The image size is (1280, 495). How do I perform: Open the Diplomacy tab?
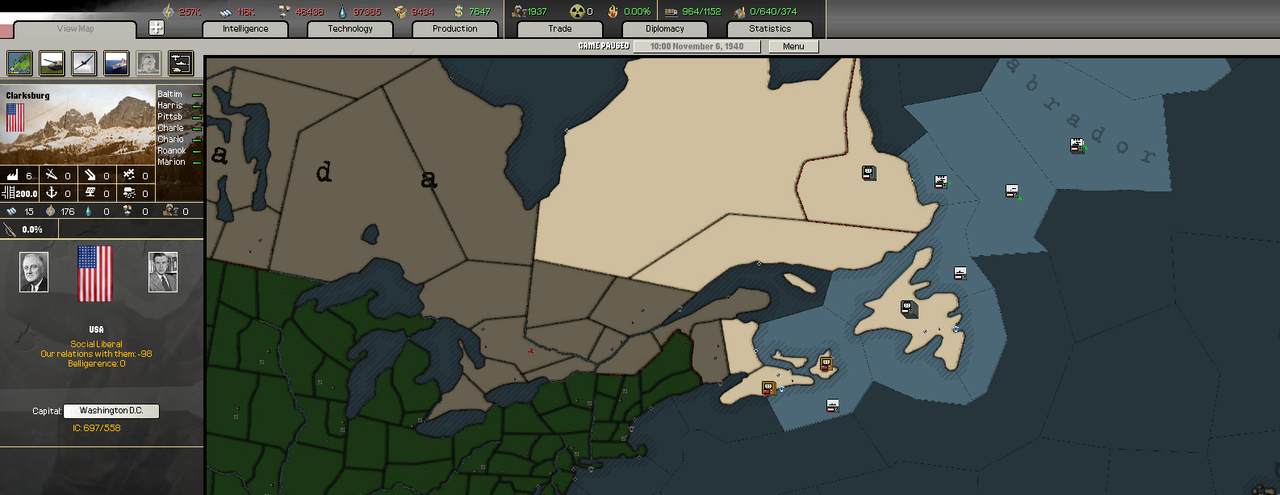[665, 29]
